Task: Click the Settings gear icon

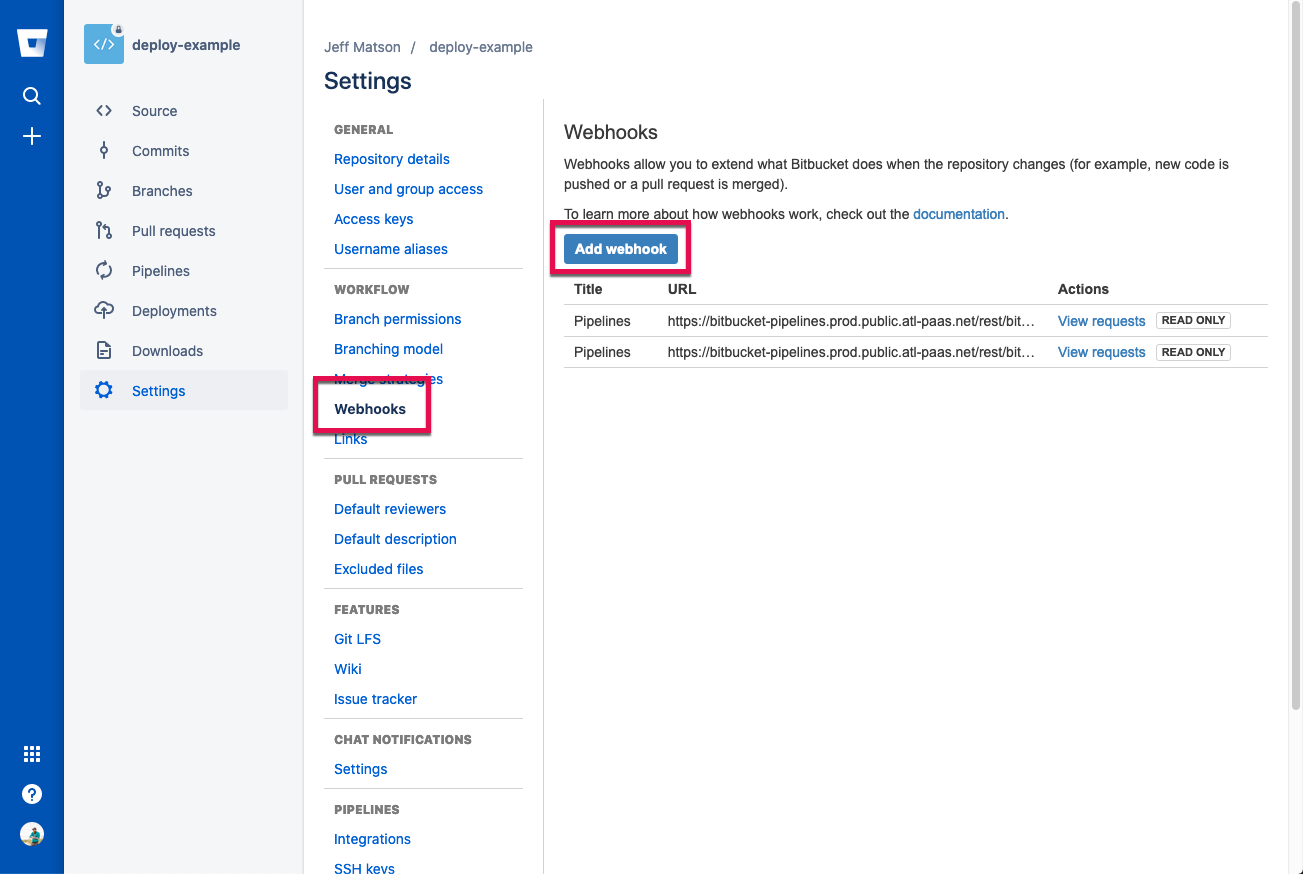Action: tap(104, 391)
